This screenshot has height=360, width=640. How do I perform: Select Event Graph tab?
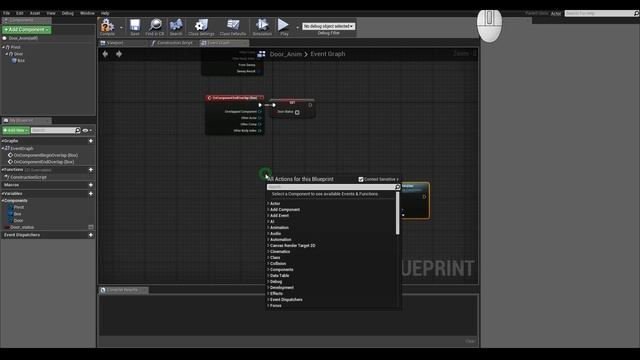tap(224, 43)
